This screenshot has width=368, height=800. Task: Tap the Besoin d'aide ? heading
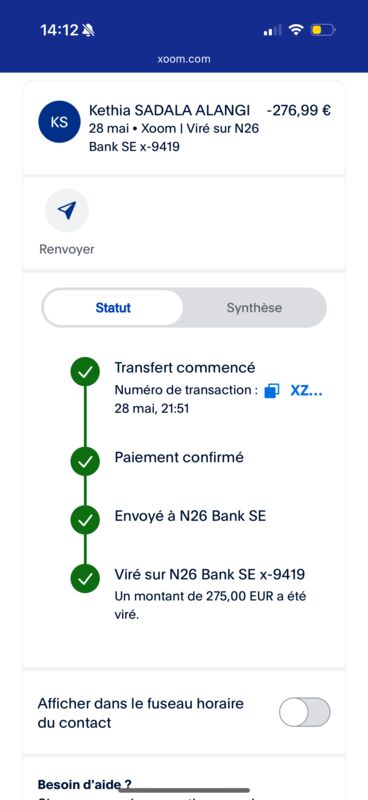[x=85, y=784]
